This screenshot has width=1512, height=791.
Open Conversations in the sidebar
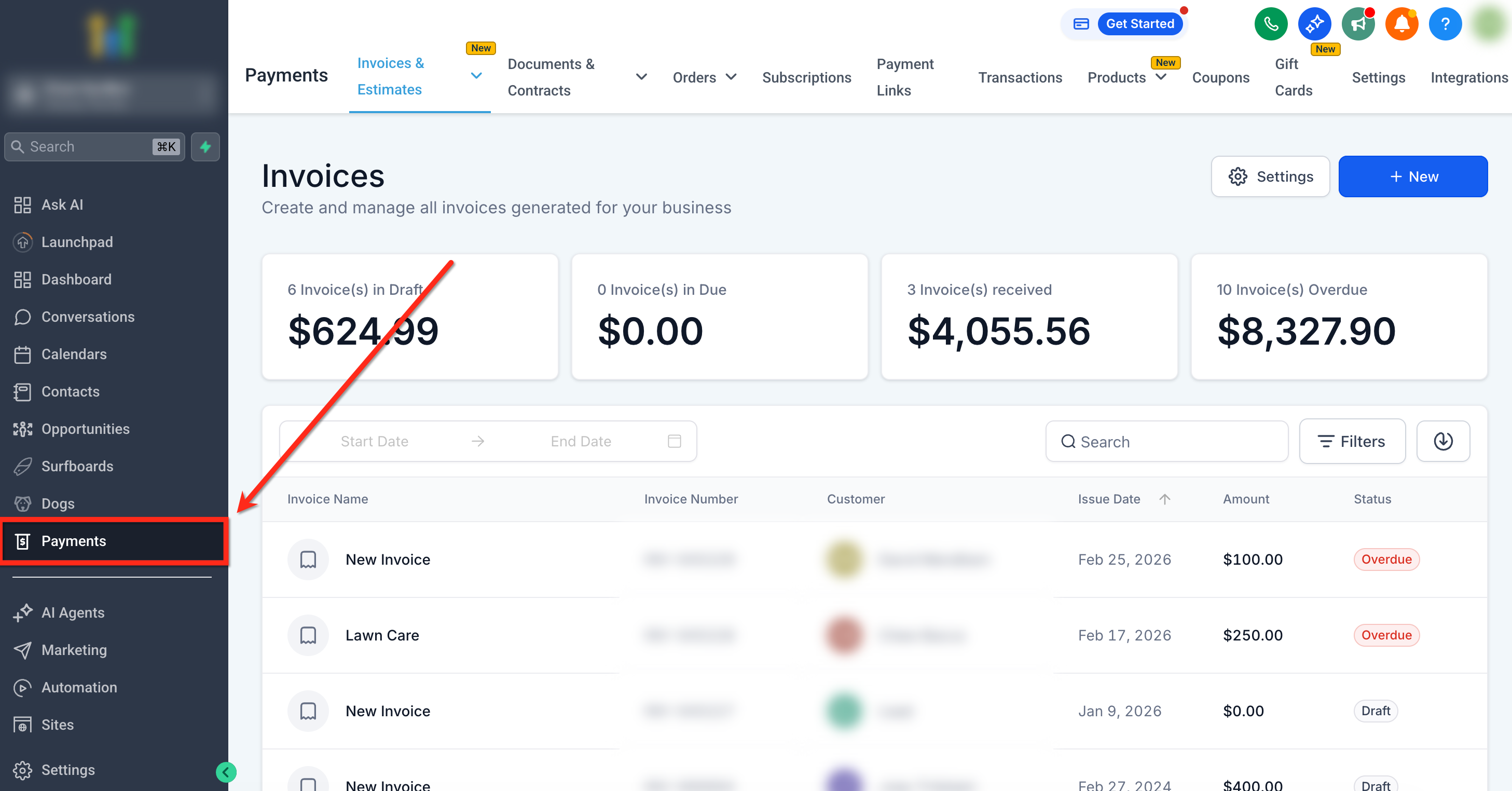(x=88, y=317)
